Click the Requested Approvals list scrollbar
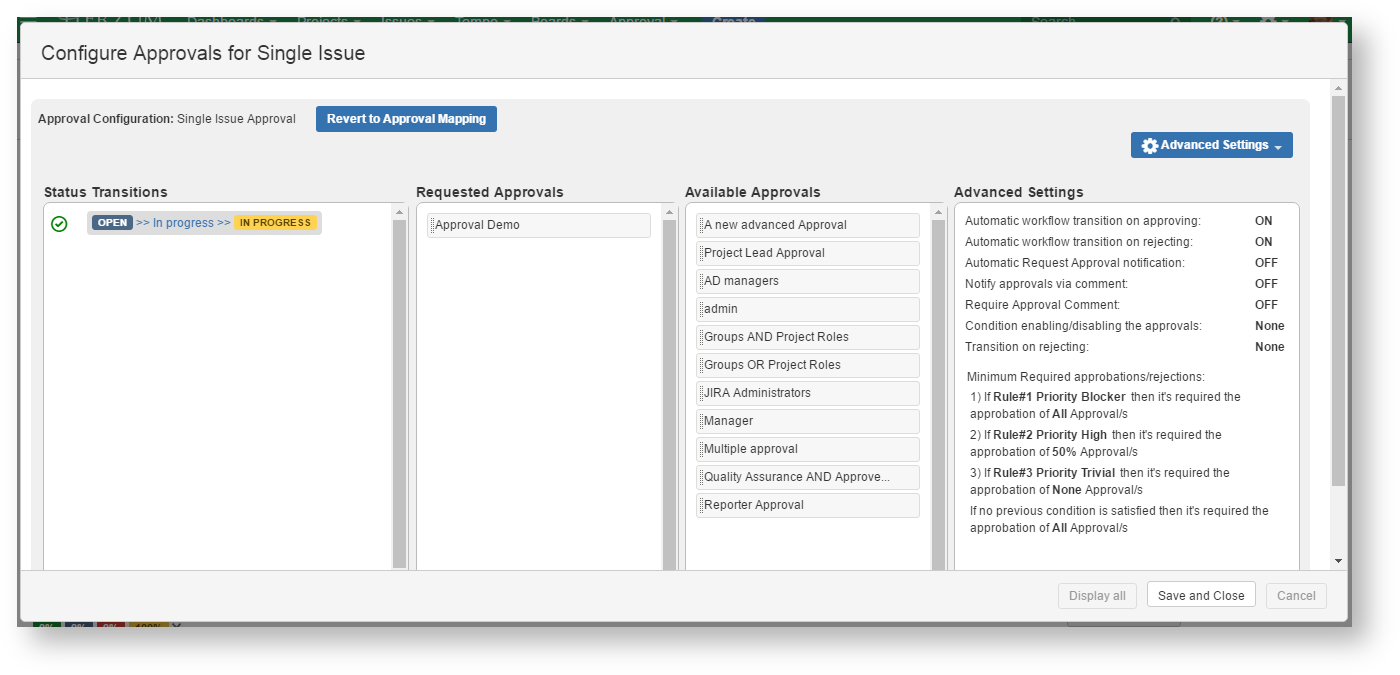This screenshot has width=1400, height=675. click(x=669, y=390)
